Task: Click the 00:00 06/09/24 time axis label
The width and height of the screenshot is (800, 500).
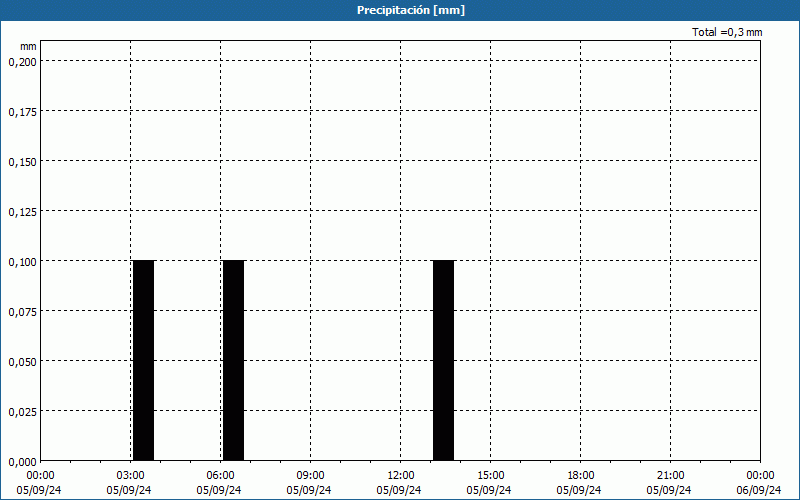Action: click(759, 483)
